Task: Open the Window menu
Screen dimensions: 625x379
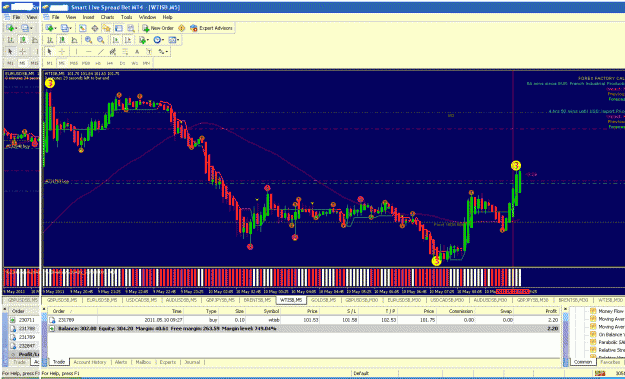Action: [x=147, y=17]
